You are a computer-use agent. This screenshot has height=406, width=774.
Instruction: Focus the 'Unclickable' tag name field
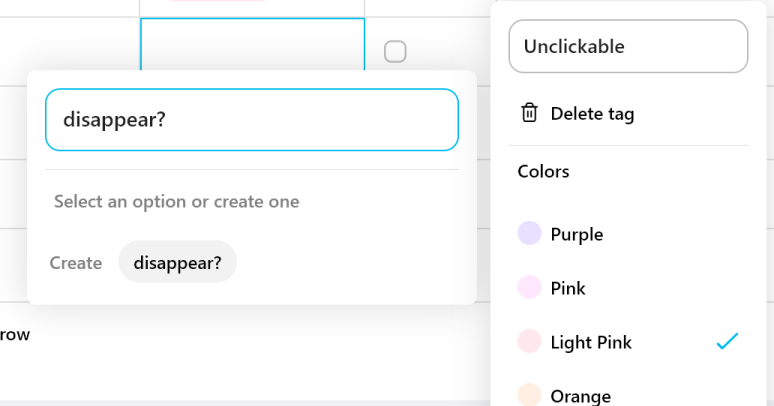pos(628,47)
